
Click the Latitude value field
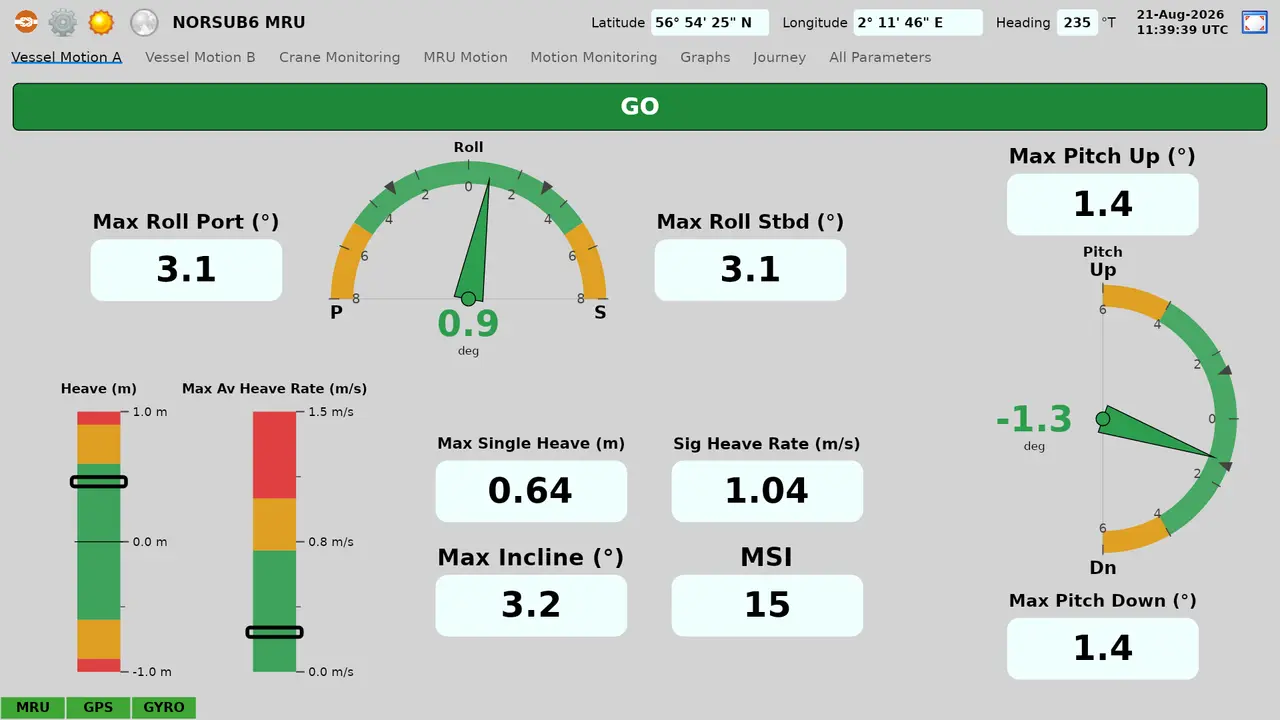[710, 23]
